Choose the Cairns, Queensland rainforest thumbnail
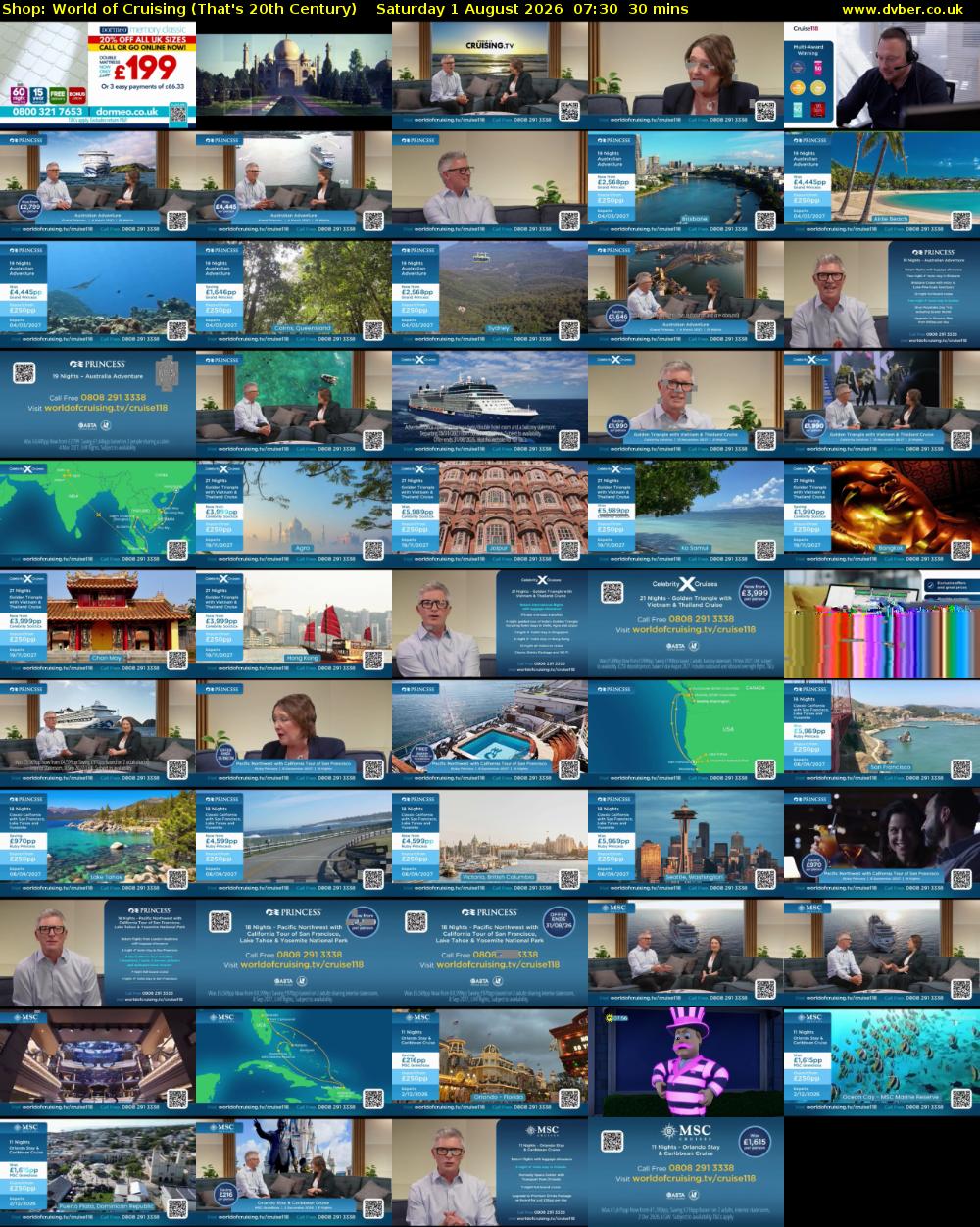This screenshot has height=1227, width=980. pos(294,293)
